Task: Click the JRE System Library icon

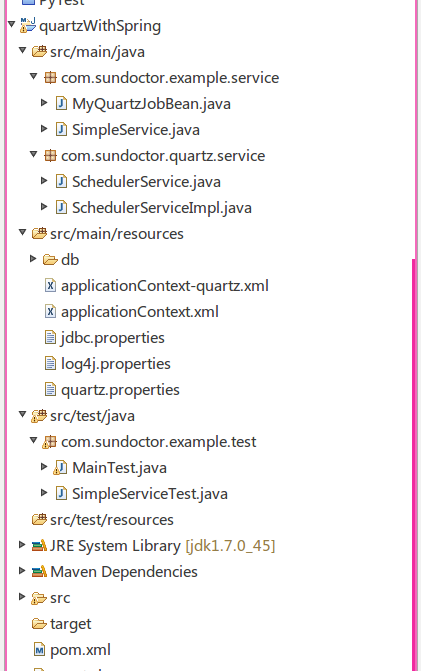Action: pos(39,546)
